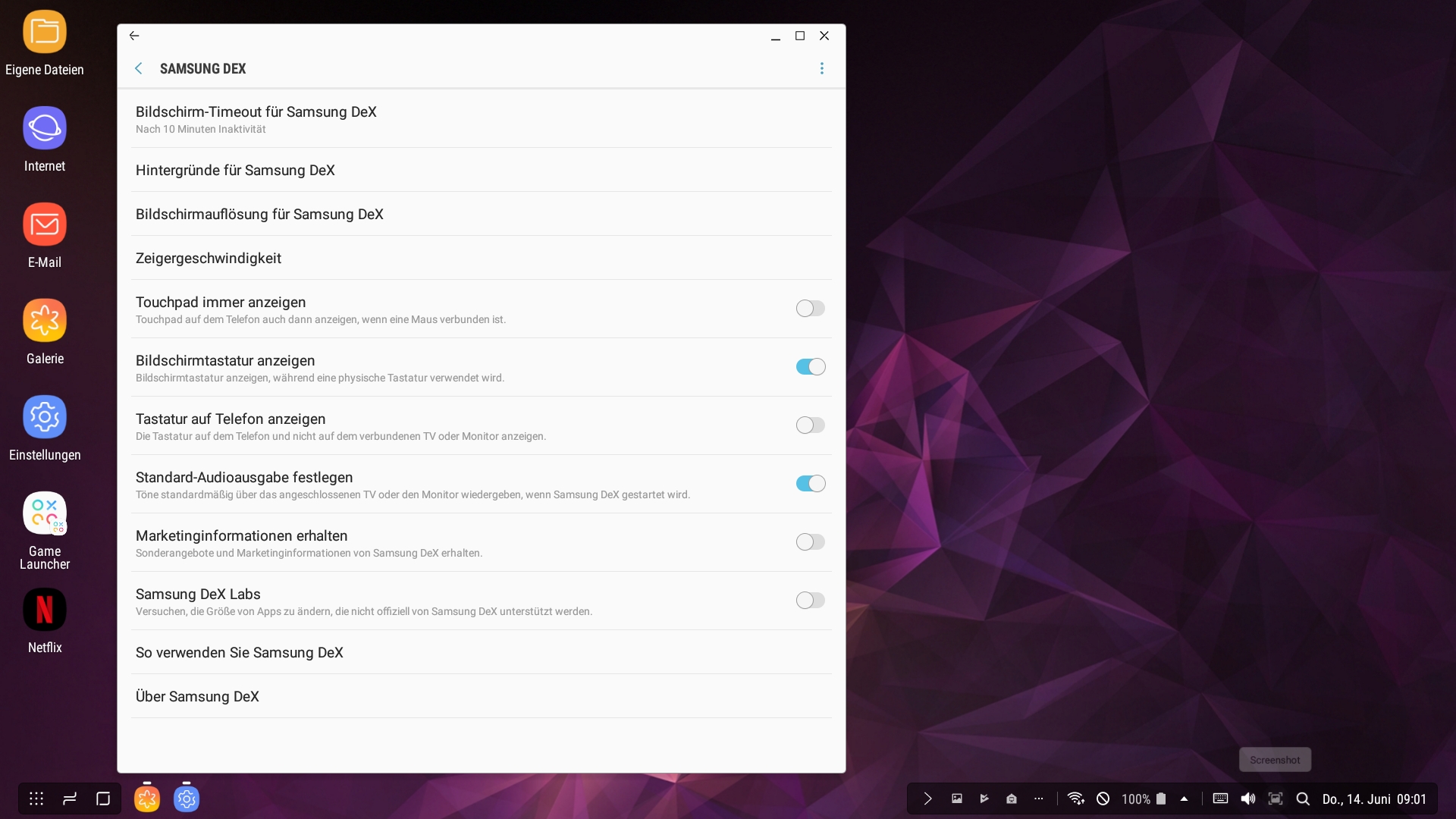Open Über Samsung DeX
The image size is (1456, 819).
(x=482, y=696)
